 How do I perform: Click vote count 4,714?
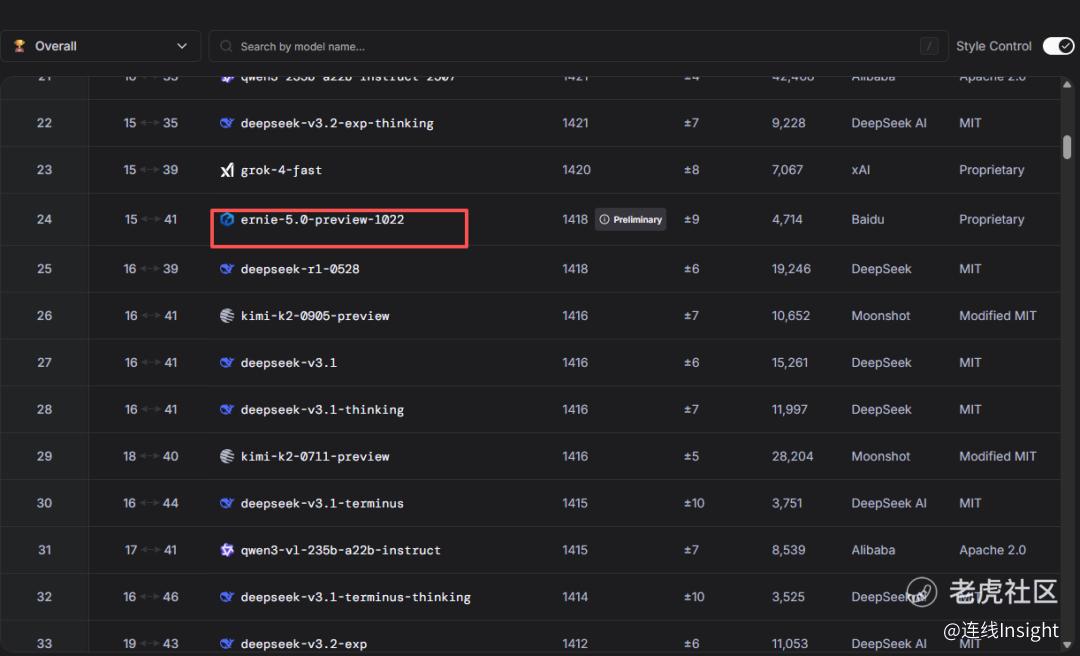tap(787, 219)
